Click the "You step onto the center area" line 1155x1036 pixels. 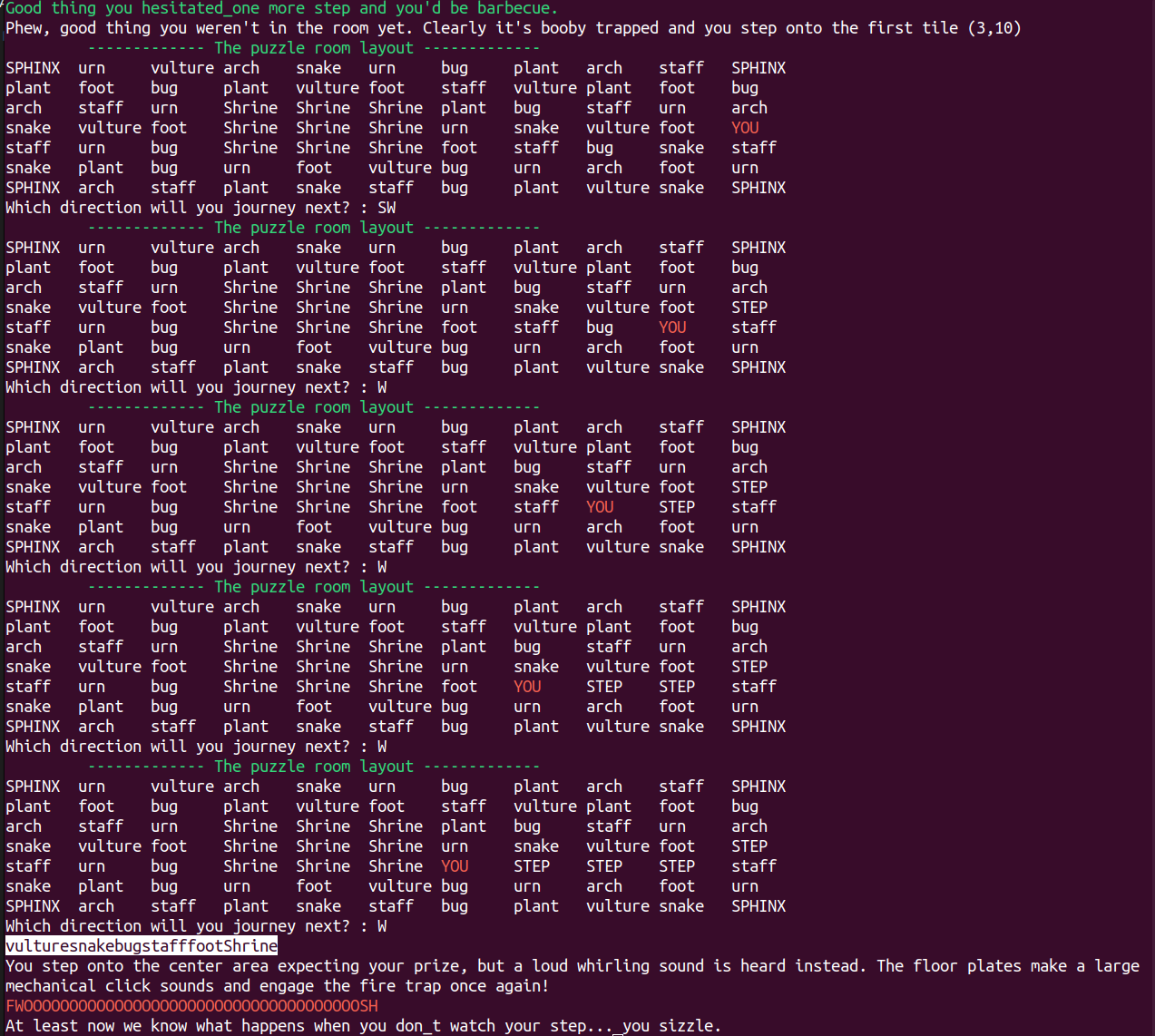click(573, 966)
